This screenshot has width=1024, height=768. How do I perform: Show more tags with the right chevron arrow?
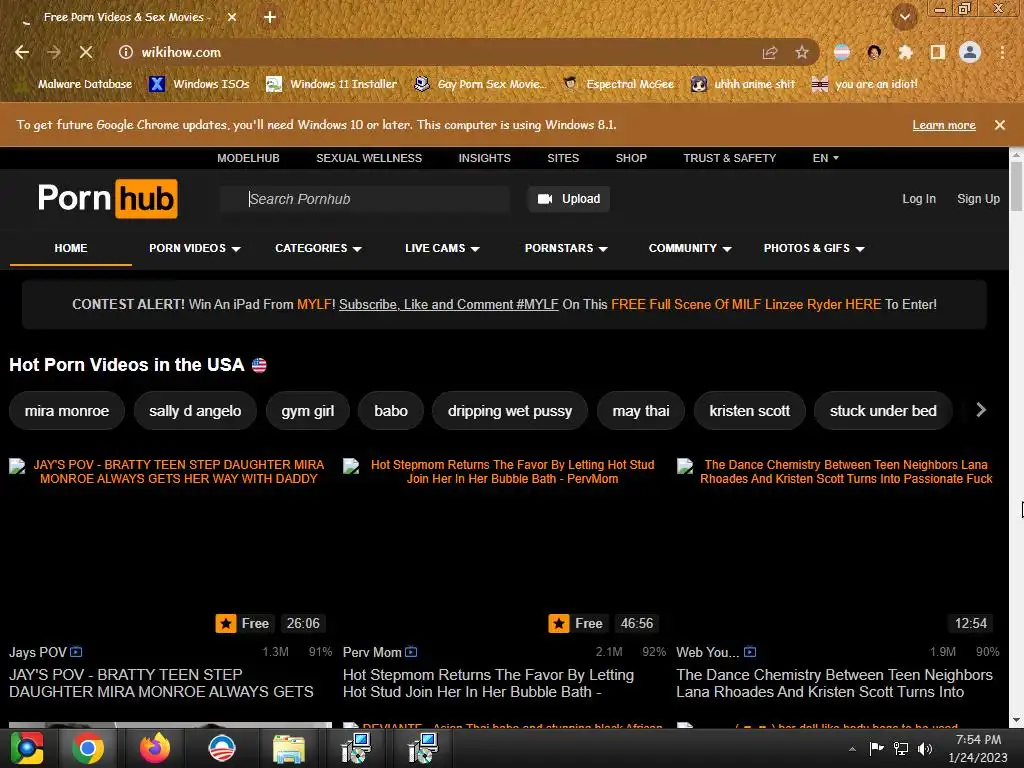click(981, 410)
